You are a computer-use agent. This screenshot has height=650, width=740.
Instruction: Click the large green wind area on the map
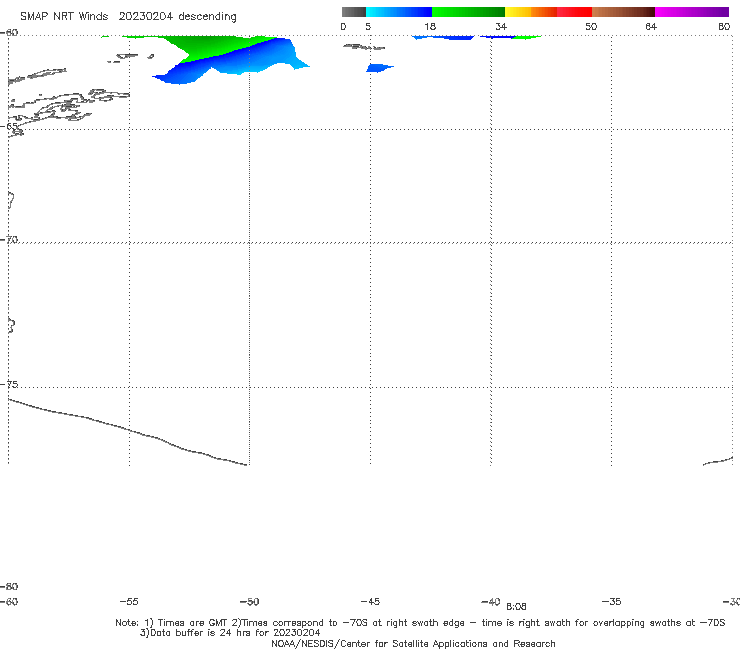[x=208, y=46]
